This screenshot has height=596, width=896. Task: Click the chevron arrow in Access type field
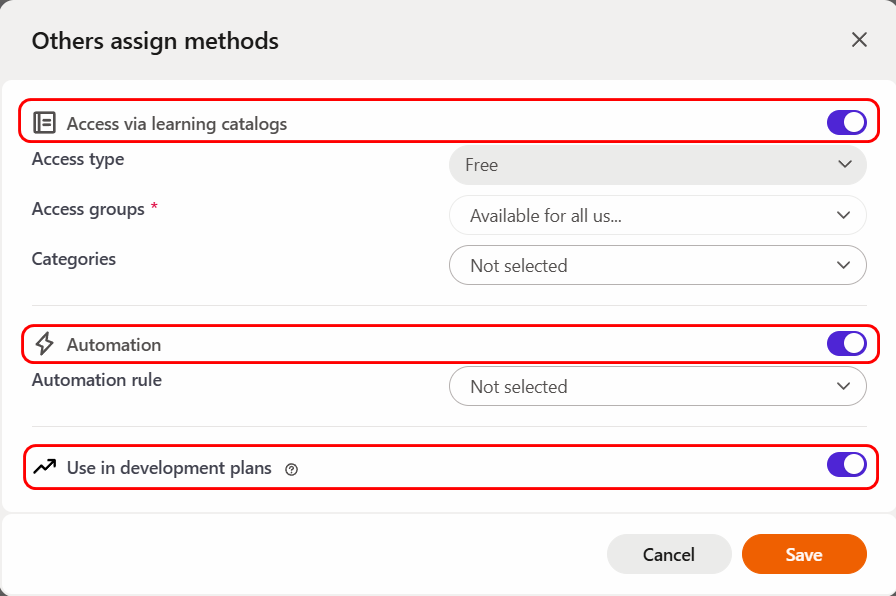pos(845,165)
